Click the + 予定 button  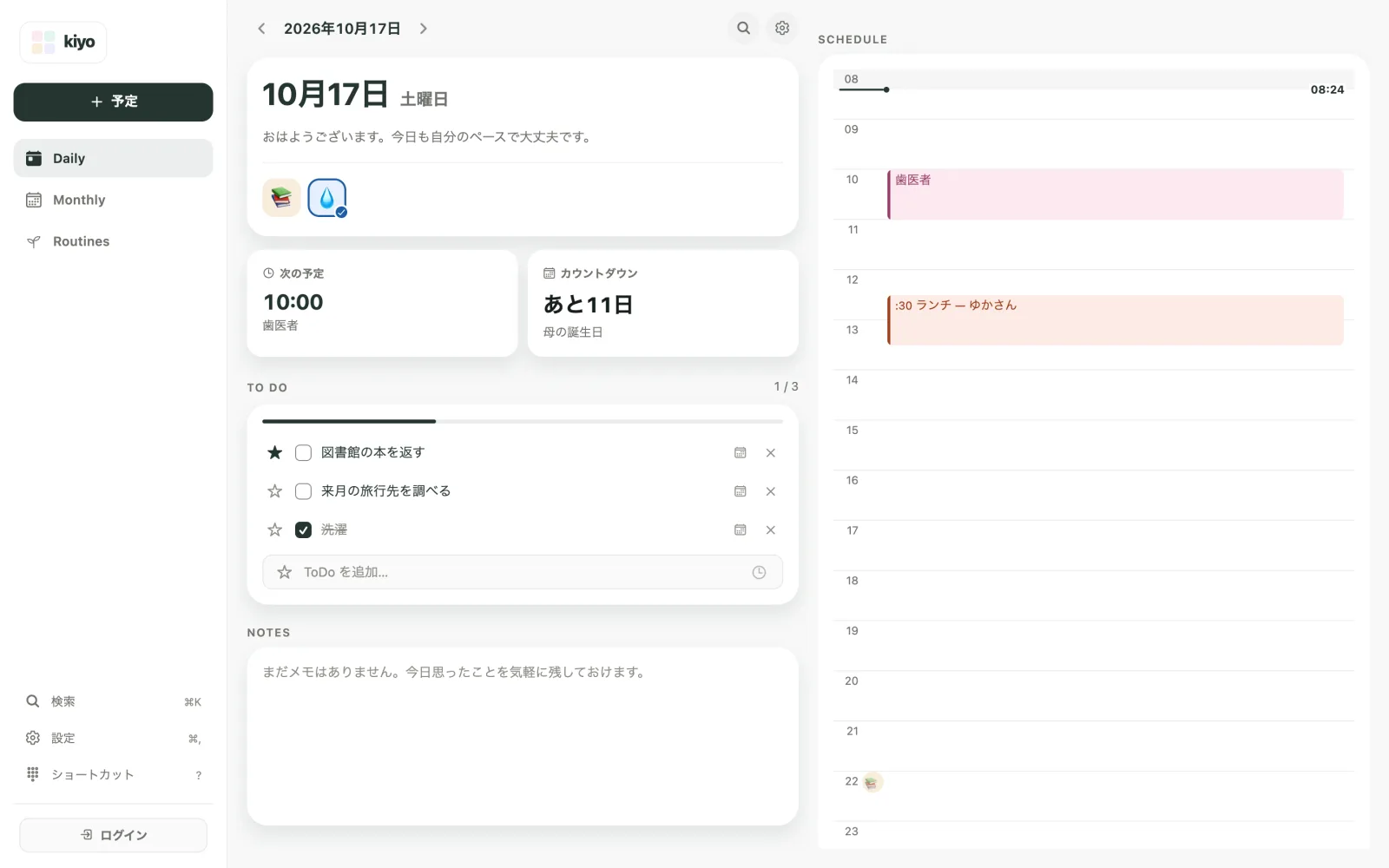(113, 102)
